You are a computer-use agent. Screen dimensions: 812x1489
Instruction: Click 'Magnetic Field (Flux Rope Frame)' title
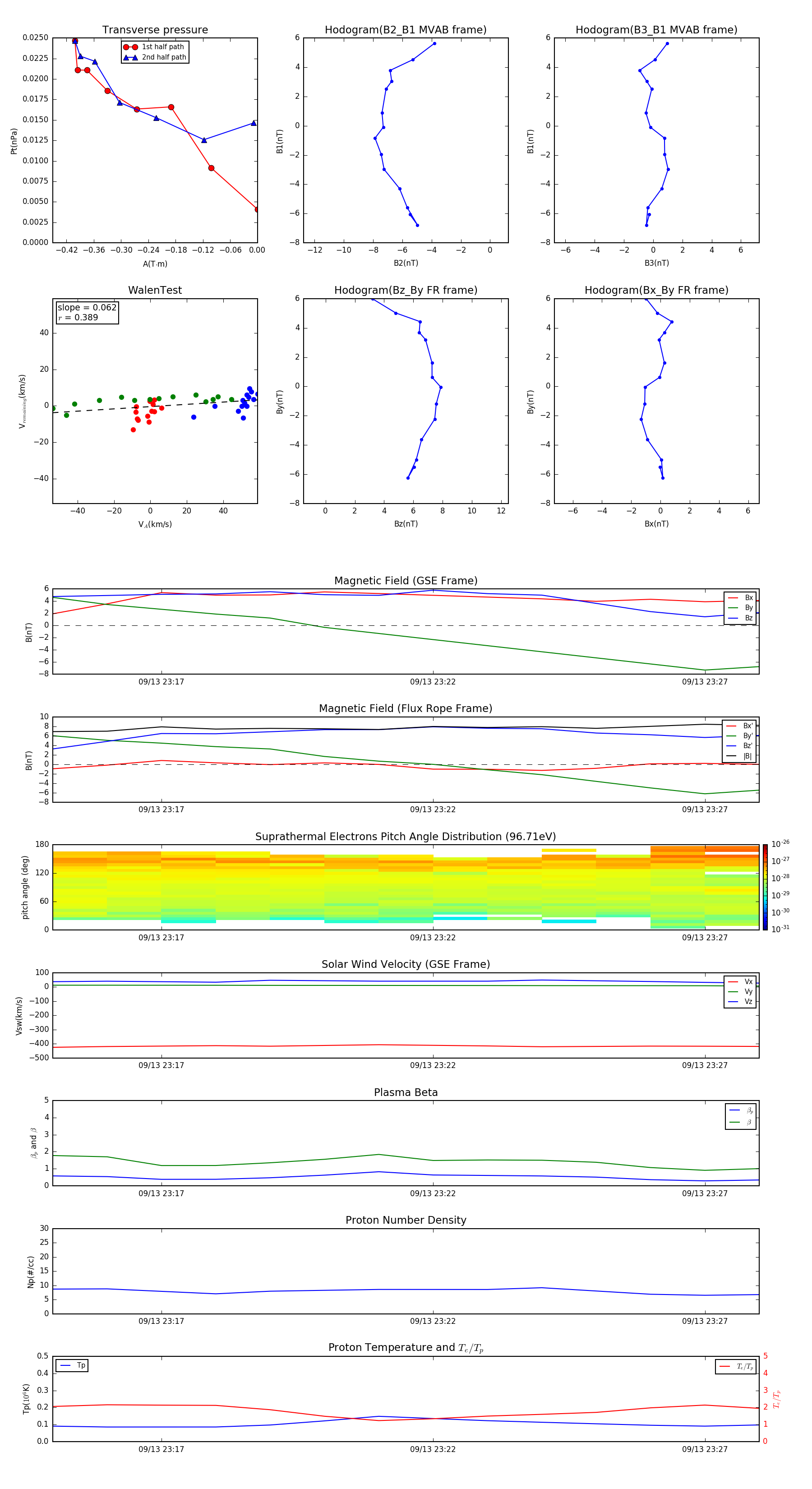click(x=406, y=709)
